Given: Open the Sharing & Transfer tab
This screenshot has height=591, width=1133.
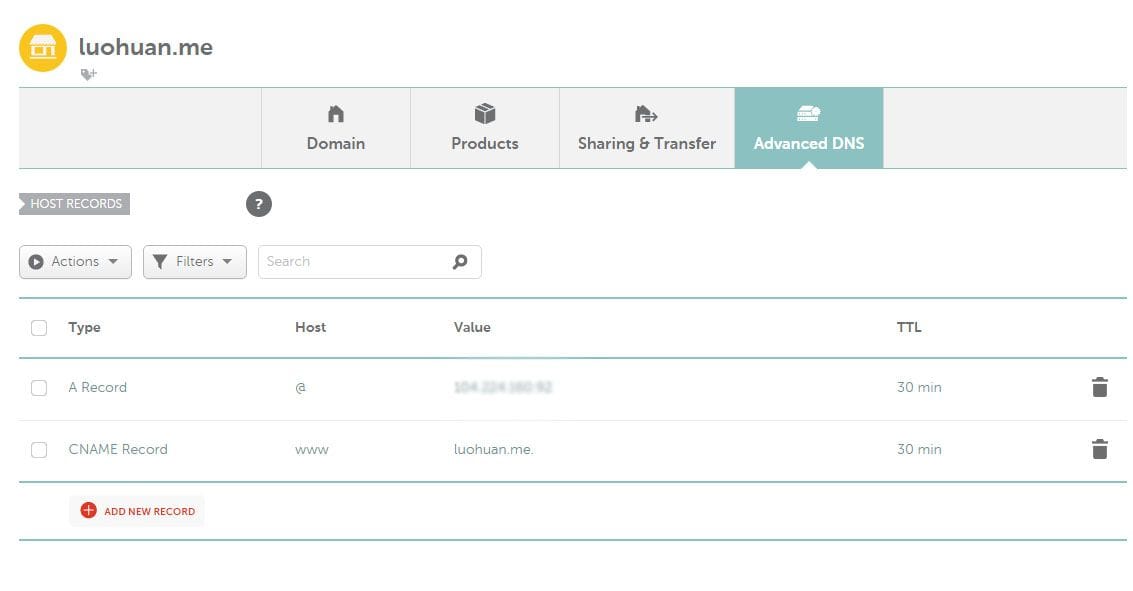Looking at the screenshot, I should [x=647, y=128].
